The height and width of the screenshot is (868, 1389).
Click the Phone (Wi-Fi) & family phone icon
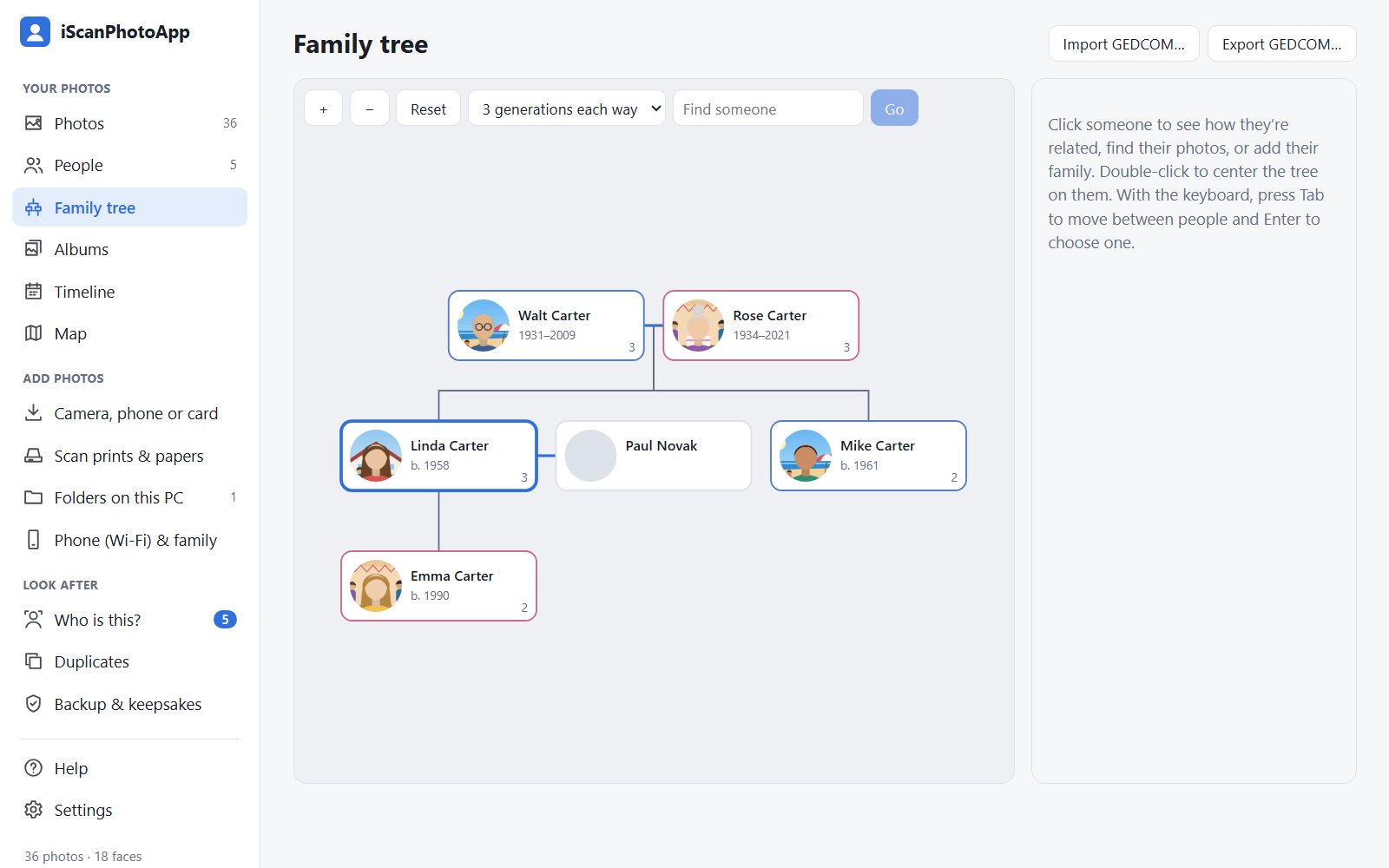click(33, 540)
